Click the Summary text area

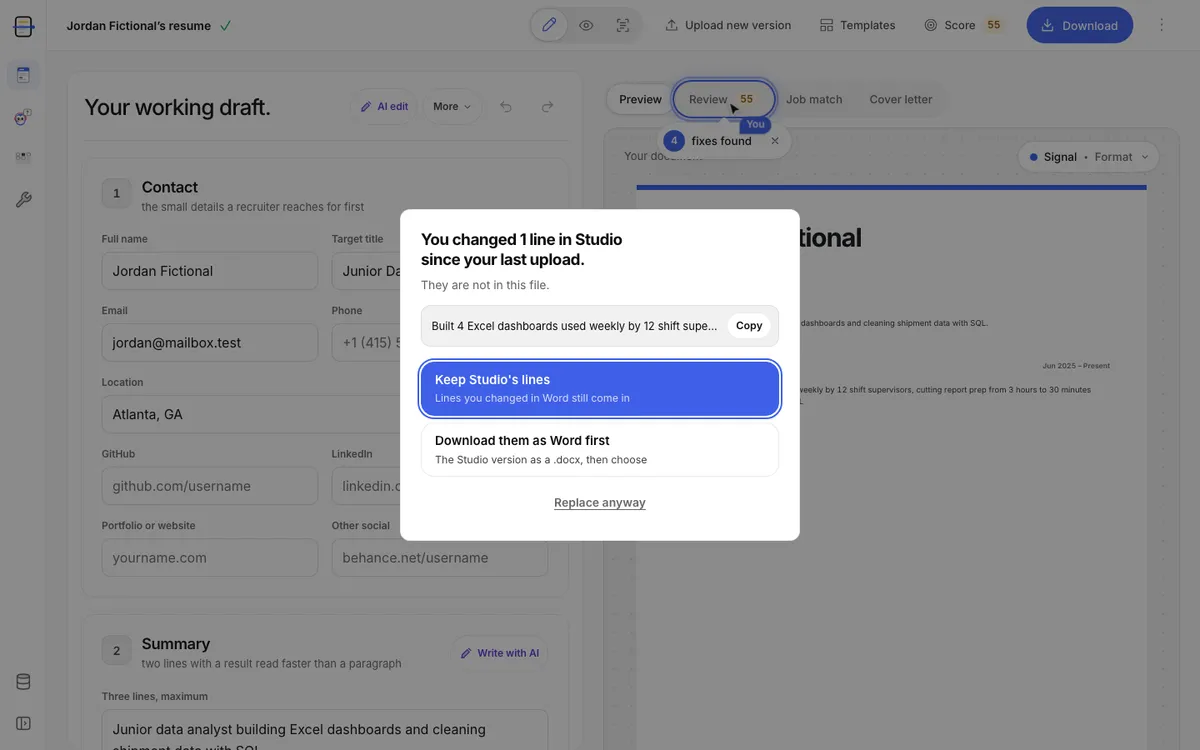pyautogui.click(x=325, y=730)
